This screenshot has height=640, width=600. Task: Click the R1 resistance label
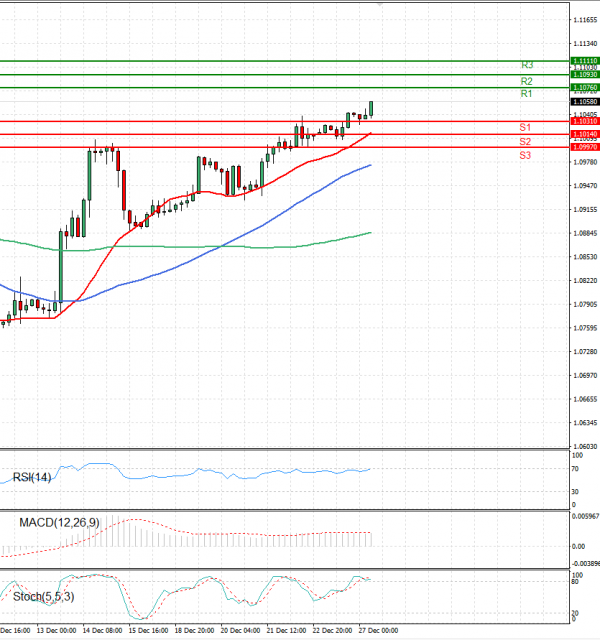pos(527,94)
